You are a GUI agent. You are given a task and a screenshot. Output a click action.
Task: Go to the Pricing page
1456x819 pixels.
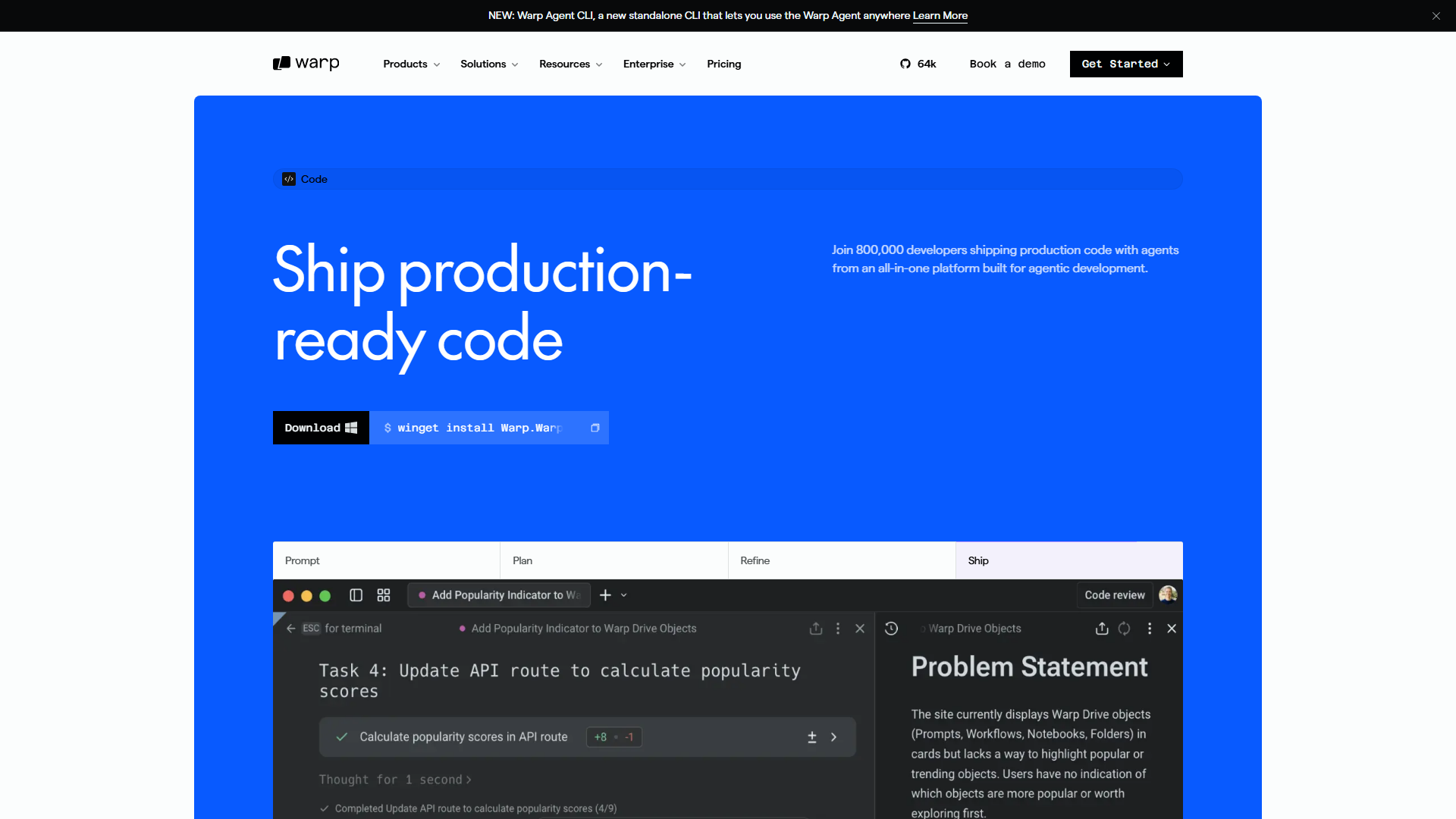click(724, 64)
